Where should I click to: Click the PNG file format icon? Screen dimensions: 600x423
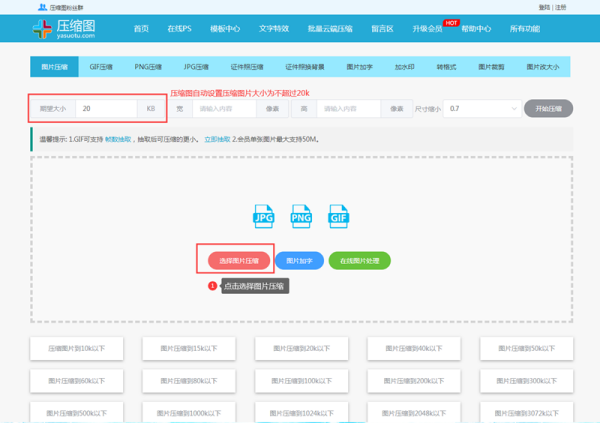pyautogui.click(x=301, y=216)
